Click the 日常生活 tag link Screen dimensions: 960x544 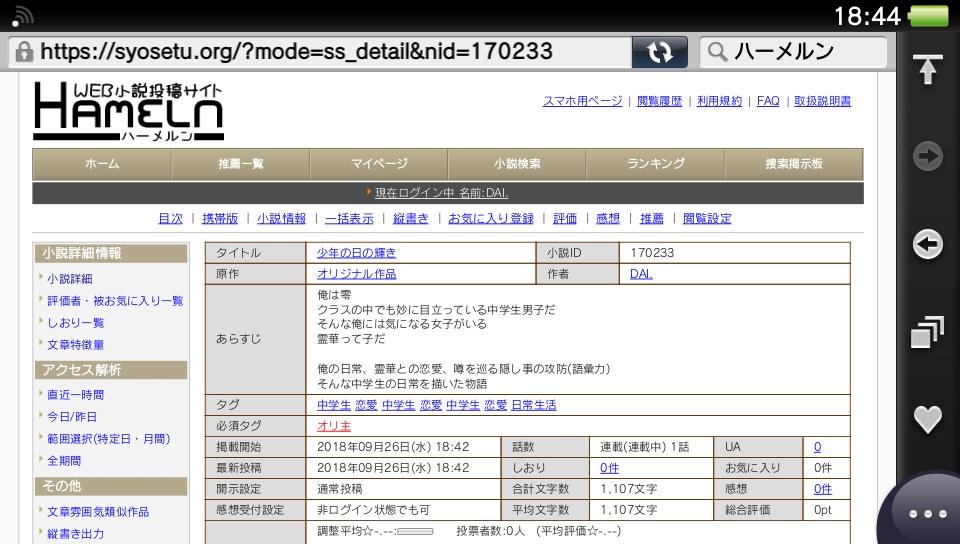[x=533, y=405]
